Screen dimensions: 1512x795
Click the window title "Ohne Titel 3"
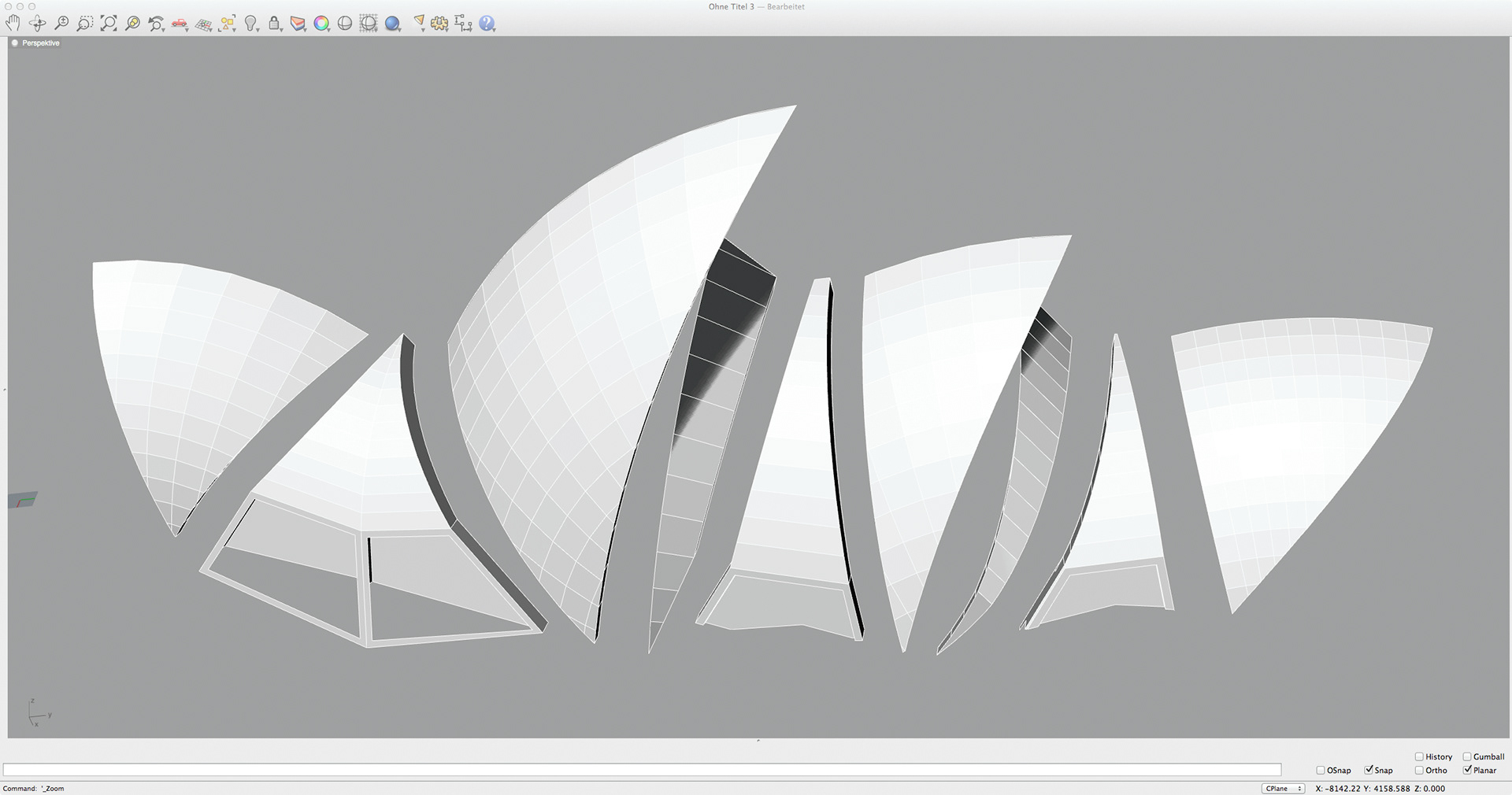[x=731, y=7]
